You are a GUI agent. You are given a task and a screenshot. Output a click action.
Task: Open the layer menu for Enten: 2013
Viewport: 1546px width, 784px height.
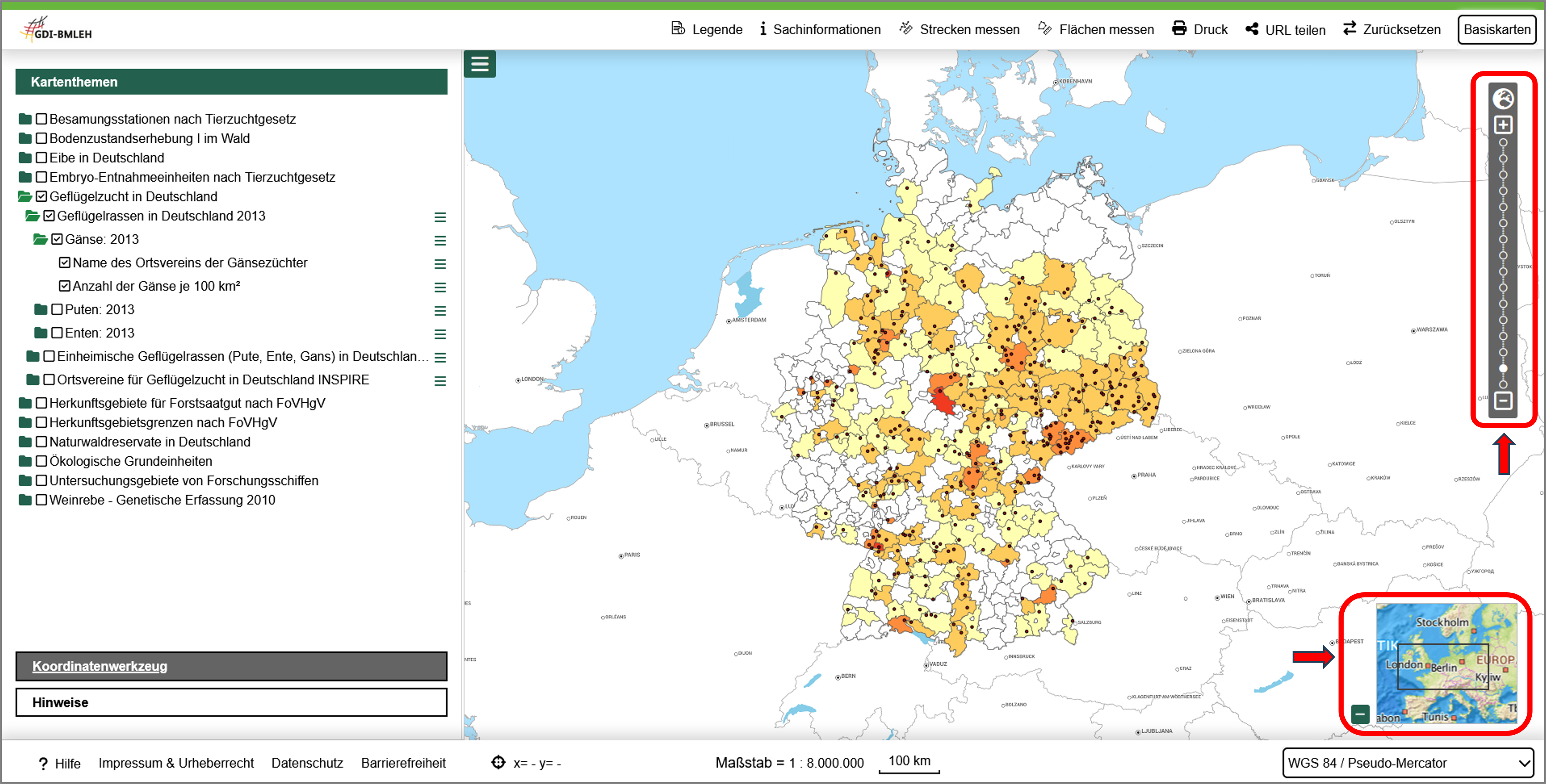[x=440, y=334]
